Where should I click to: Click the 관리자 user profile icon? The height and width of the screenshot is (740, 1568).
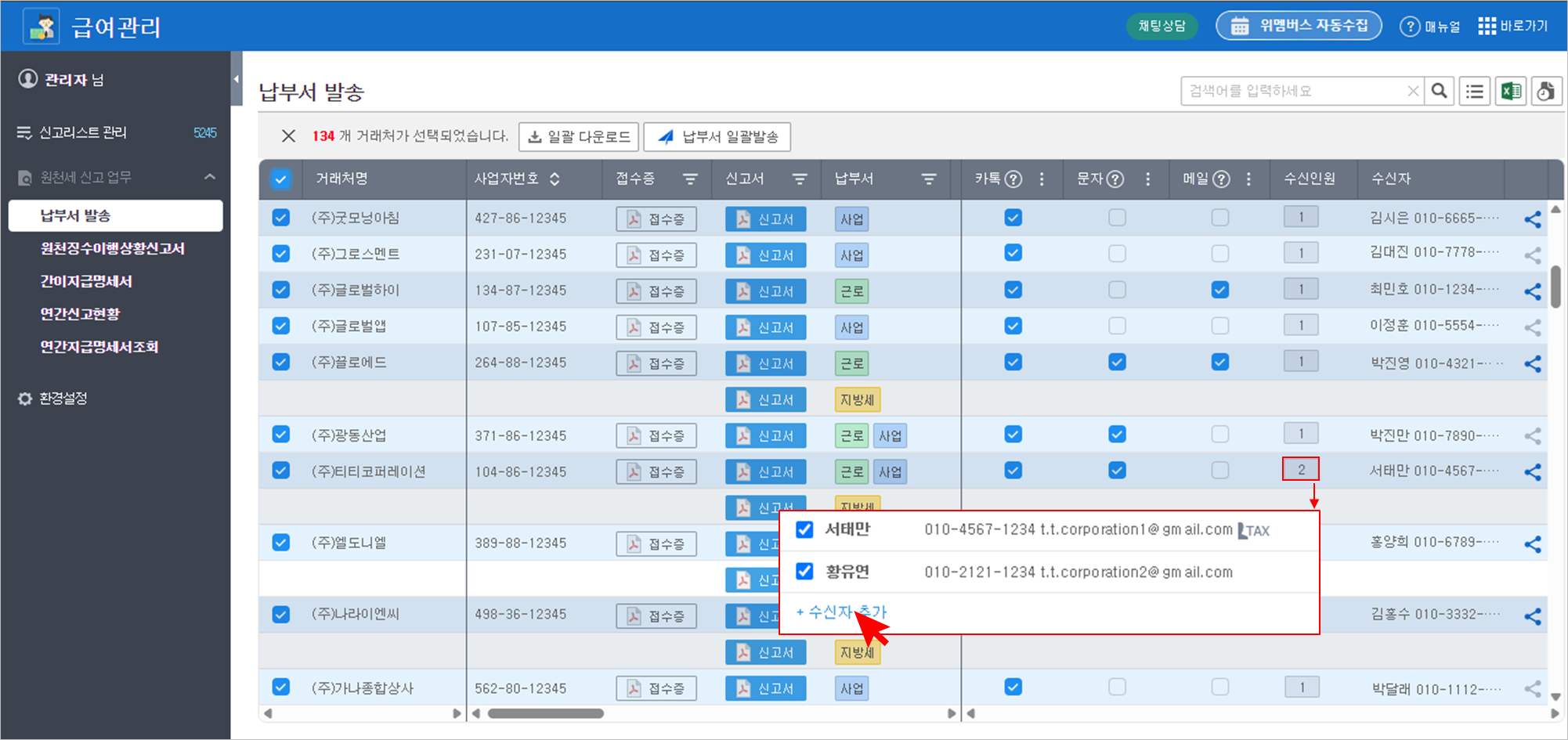(x=28, y=79)
